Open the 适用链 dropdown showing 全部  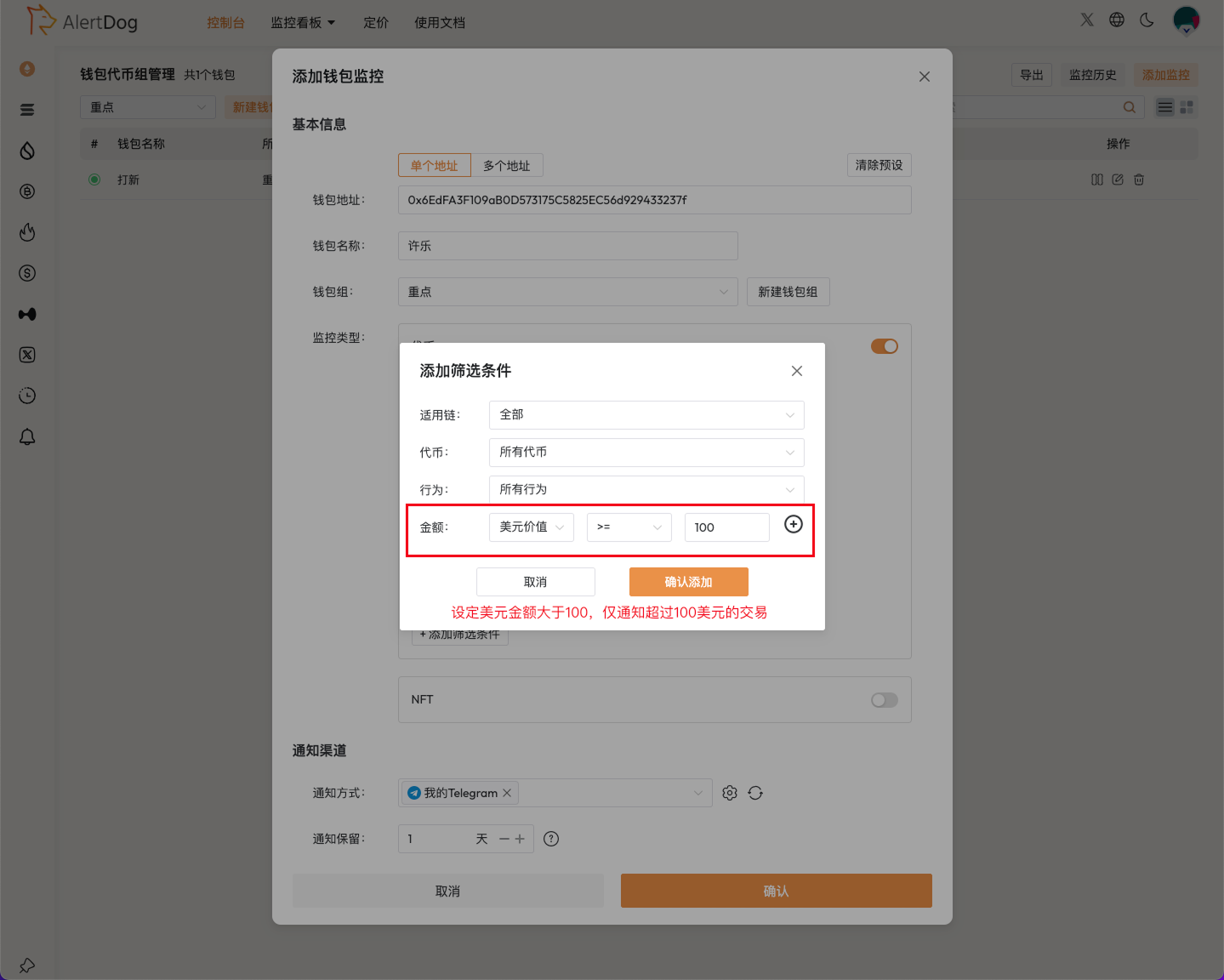[646, 414]
